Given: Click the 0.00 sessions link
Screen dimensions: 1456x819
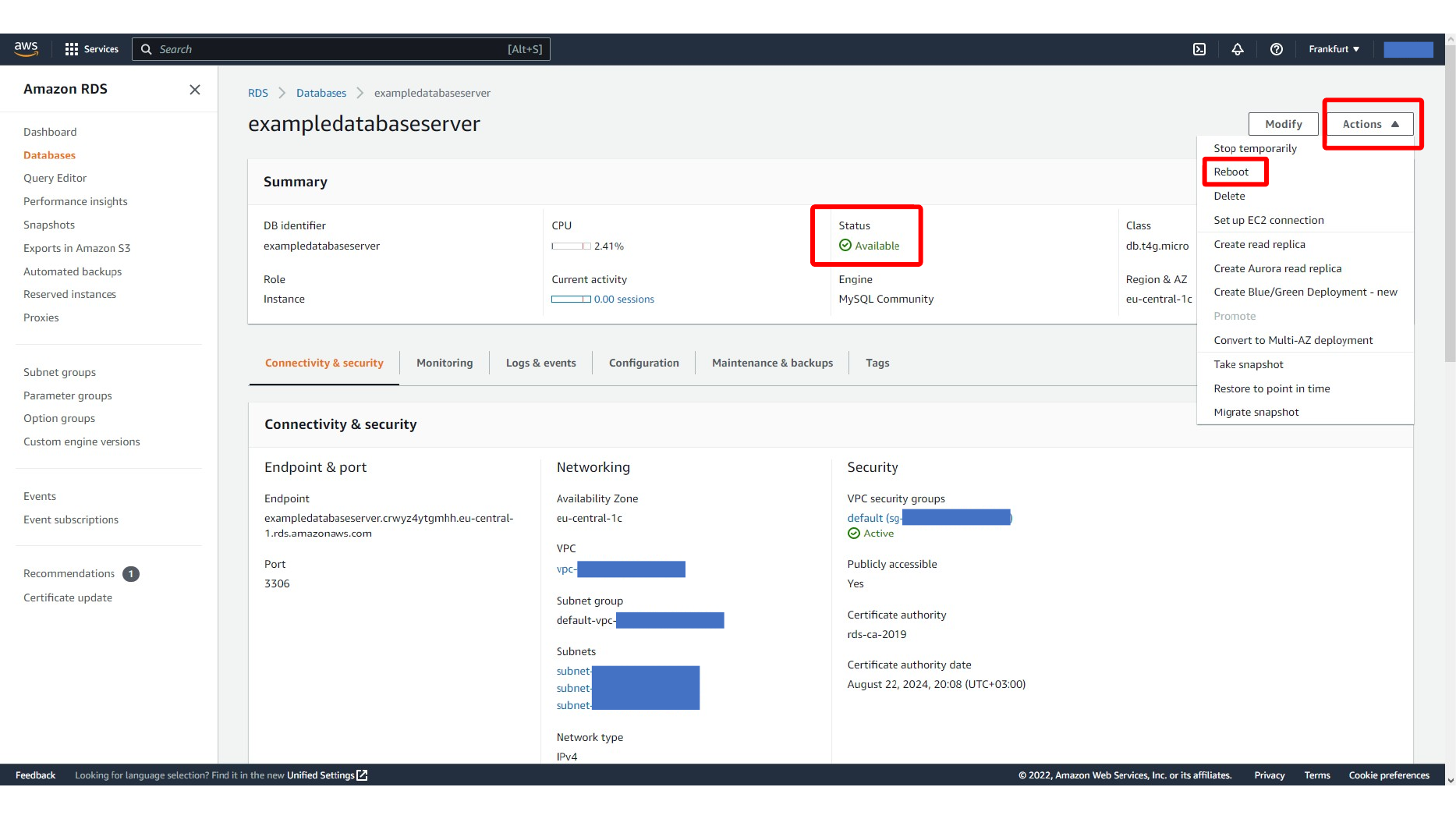Looking at the screenshot, I should tap(624, 299).
